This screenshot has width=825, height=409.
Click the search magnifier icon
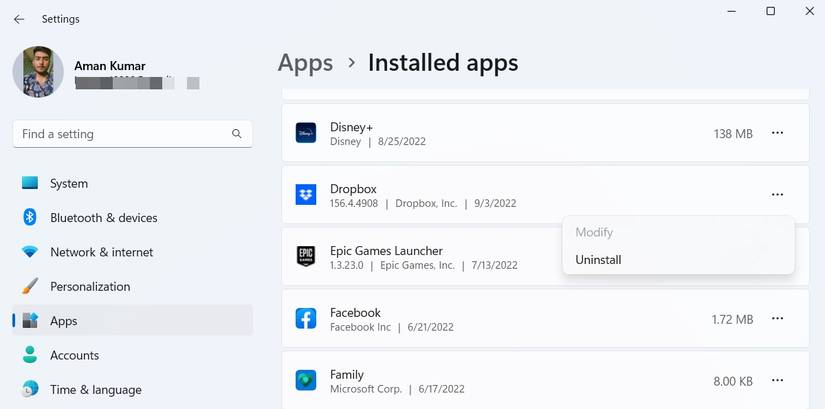(237, 134)
